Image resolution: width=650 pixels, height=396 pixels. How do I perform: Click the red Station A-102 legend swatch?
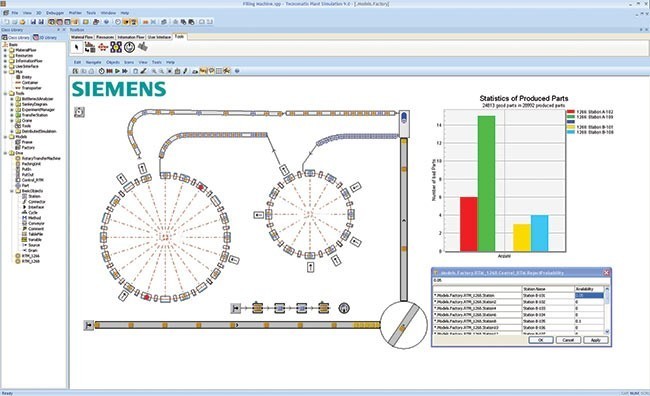571,112
